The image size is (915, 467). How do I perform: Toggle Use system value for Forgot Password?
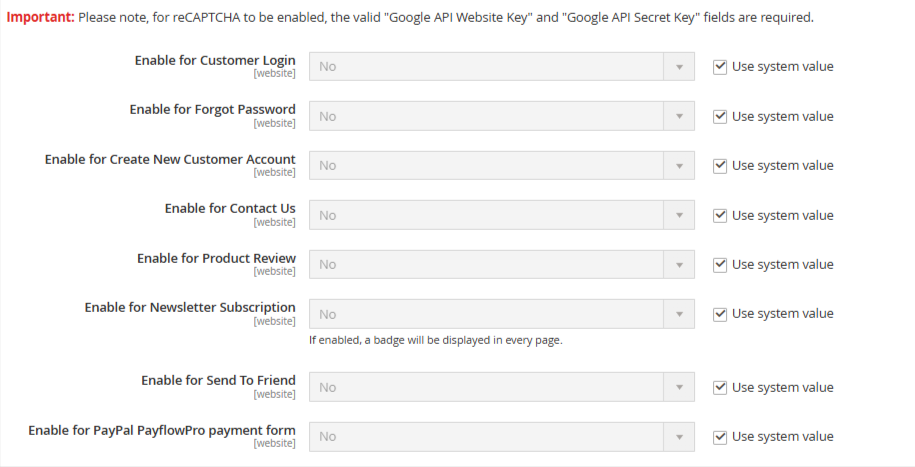click(x=720, y=116)
